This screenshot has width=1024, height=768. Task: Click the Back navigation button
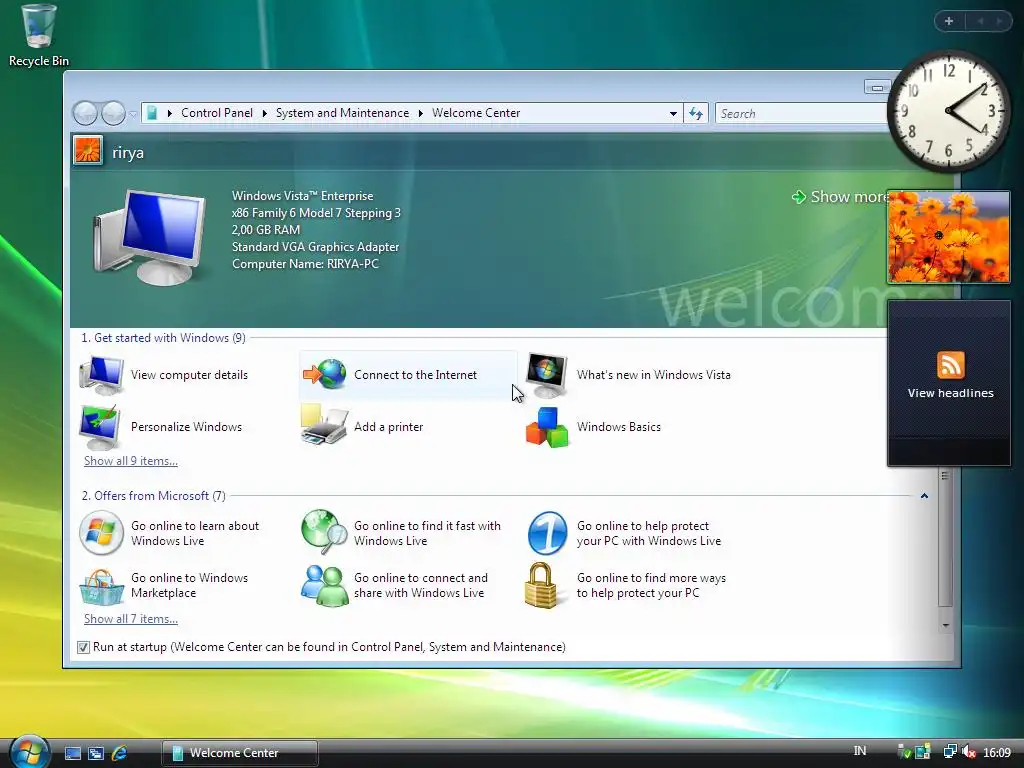point(85,114)
